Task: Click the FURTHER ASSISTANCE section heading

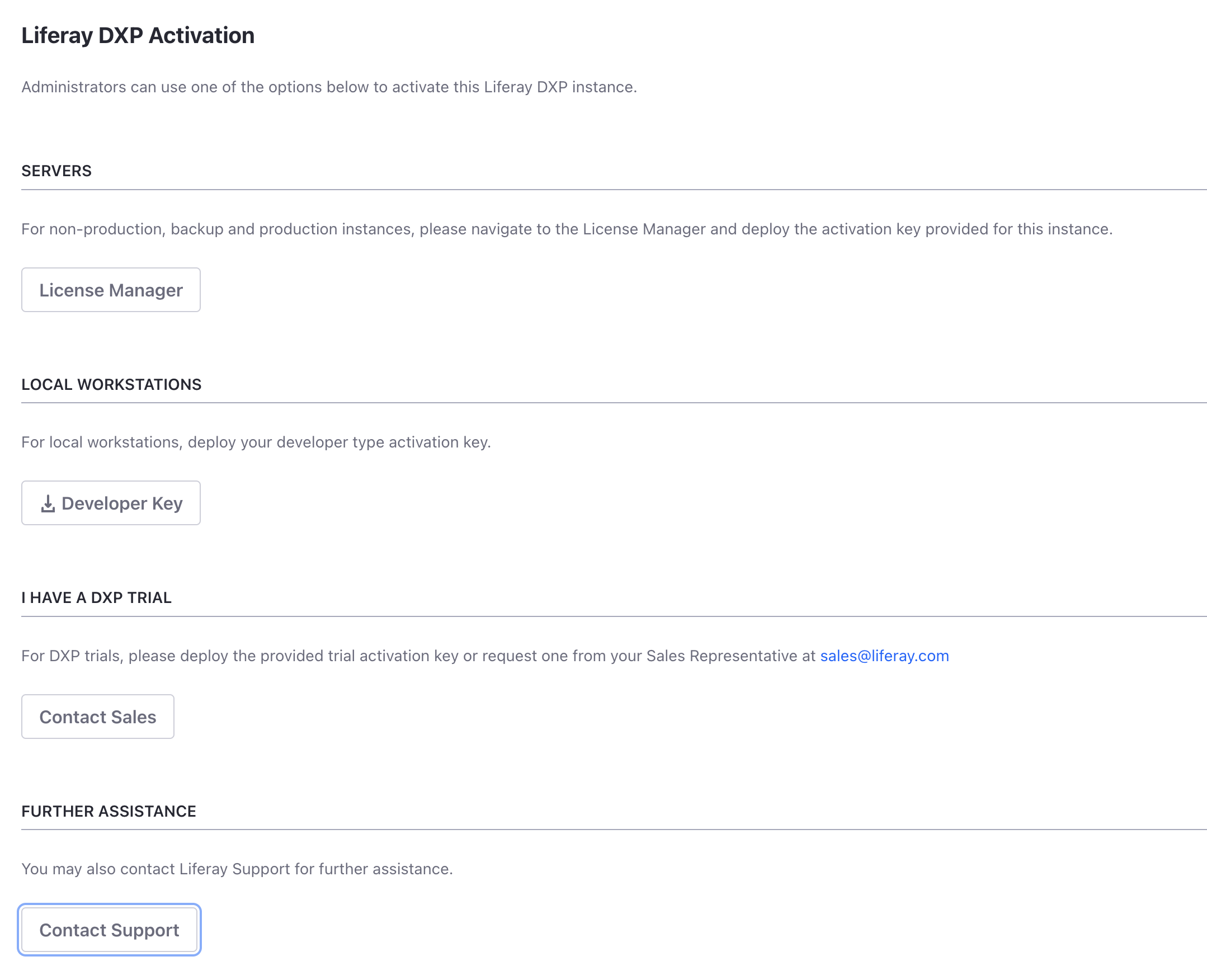Action: [x=109, y=811]
